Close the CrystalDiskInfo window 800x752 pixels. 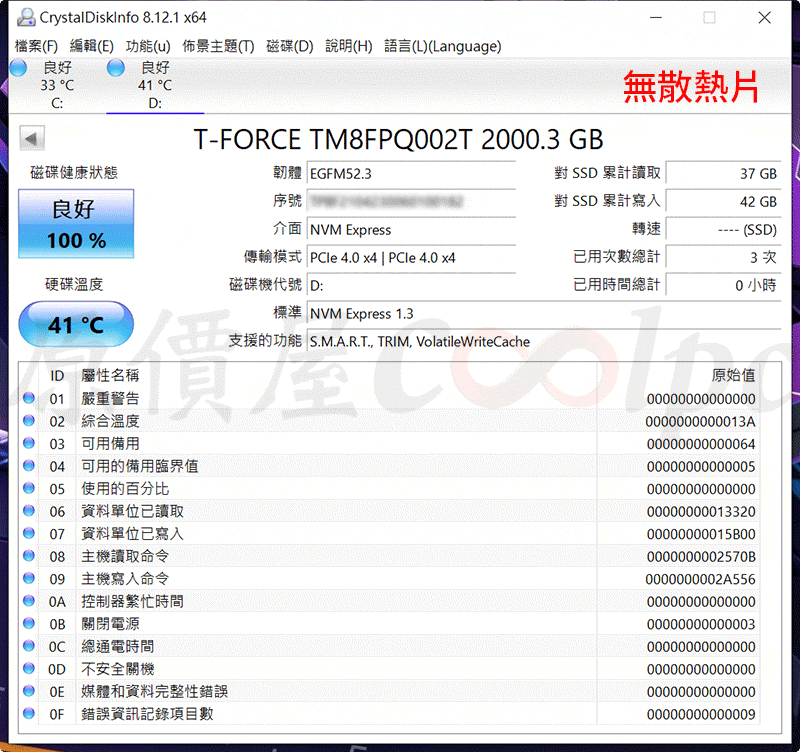tap(764, 17)
